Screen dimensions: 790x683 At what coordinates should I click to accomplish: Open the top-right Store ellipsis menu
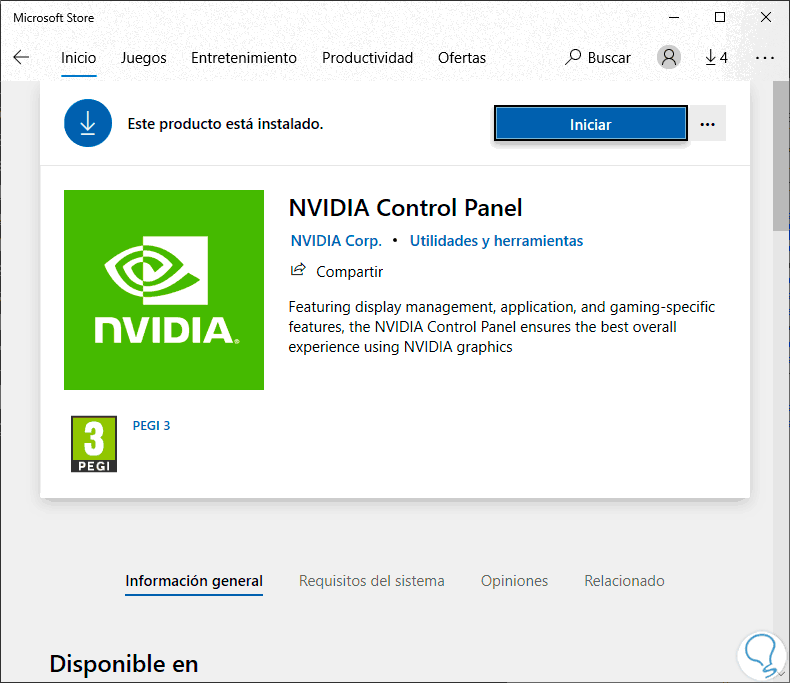point(765,58)
